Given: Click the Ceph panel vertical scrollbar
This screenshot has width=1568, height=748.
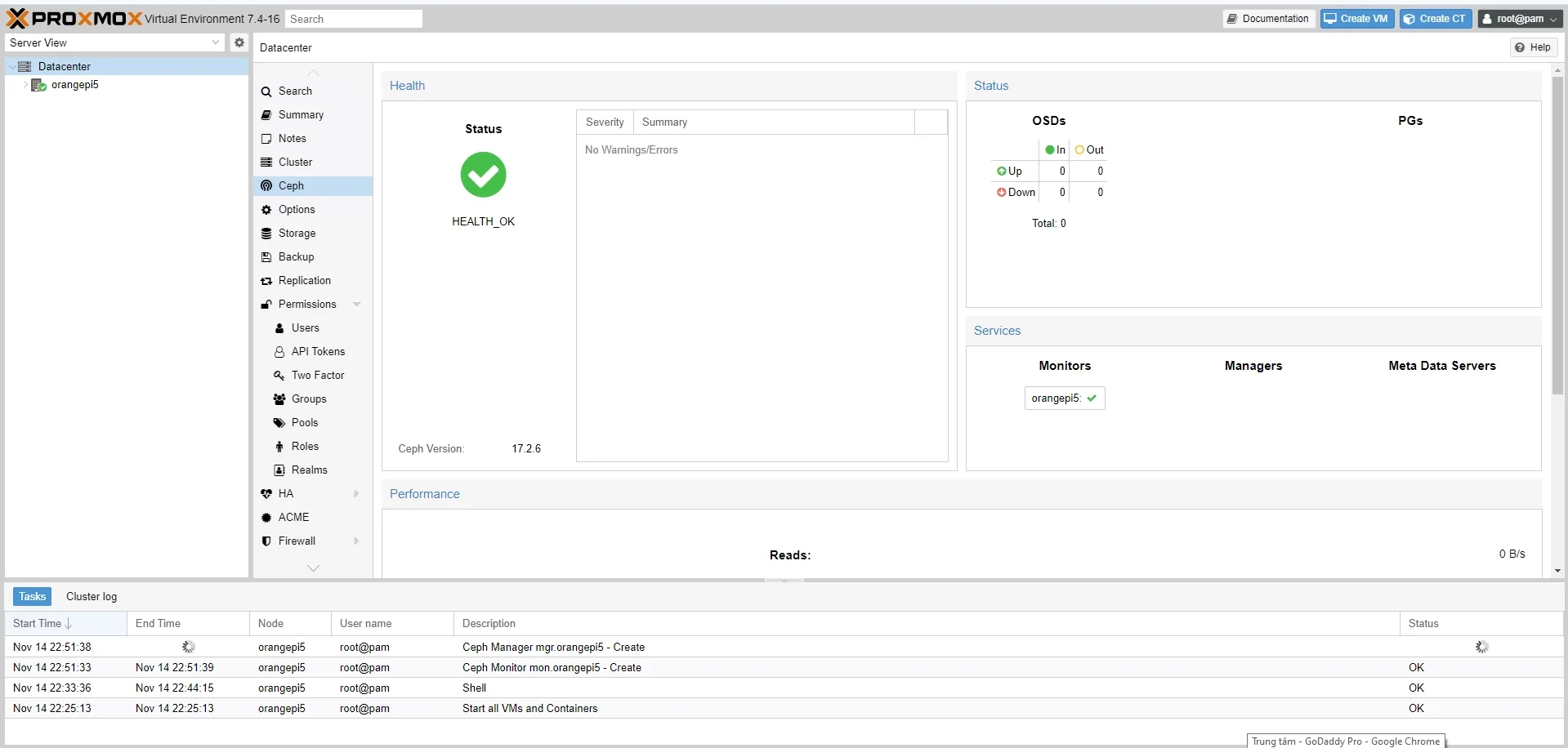Looking at the screenshot, I should point(1557,237).
